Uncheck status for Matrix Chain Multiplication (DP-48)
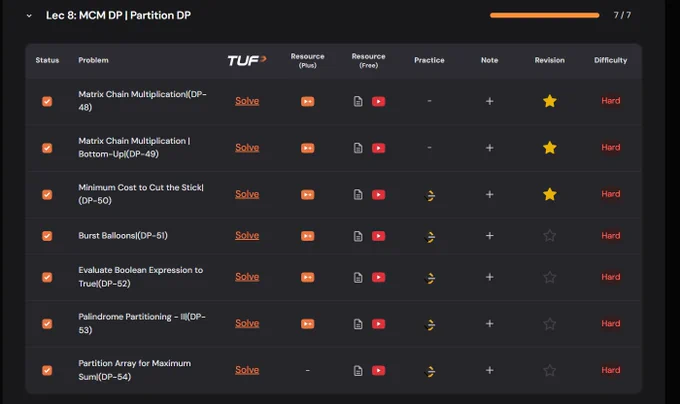Screen dimensions: 680x404 pyautogui.click(x=47, y=101)
